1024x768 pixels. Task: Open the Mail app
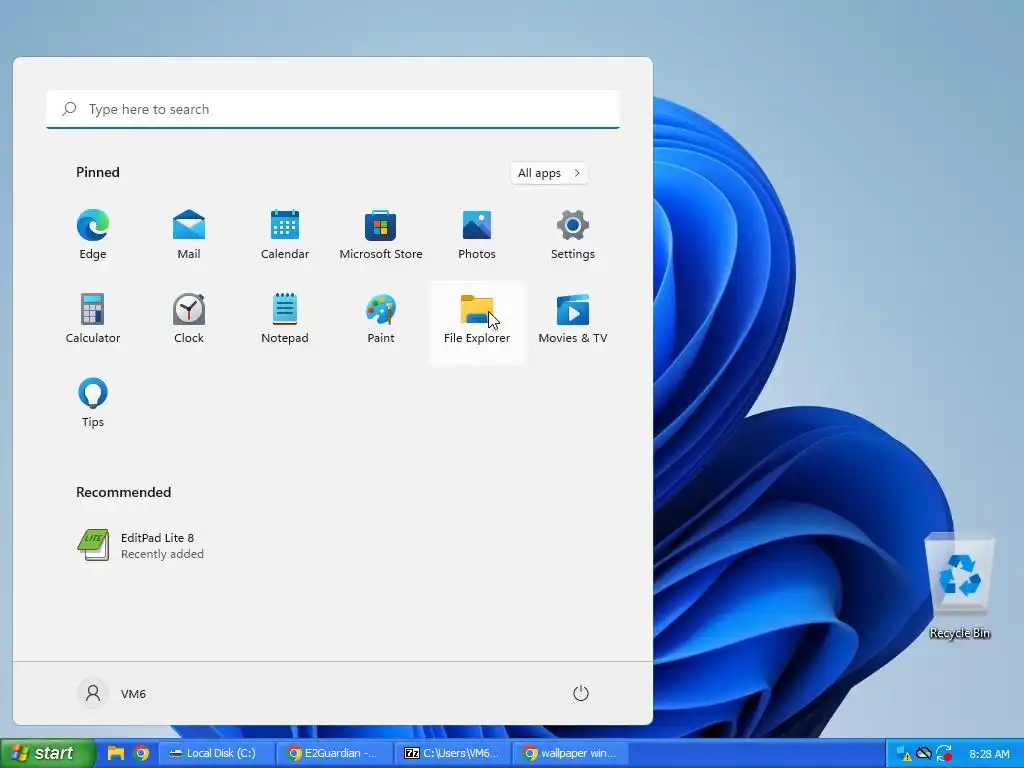click(189, 235)
